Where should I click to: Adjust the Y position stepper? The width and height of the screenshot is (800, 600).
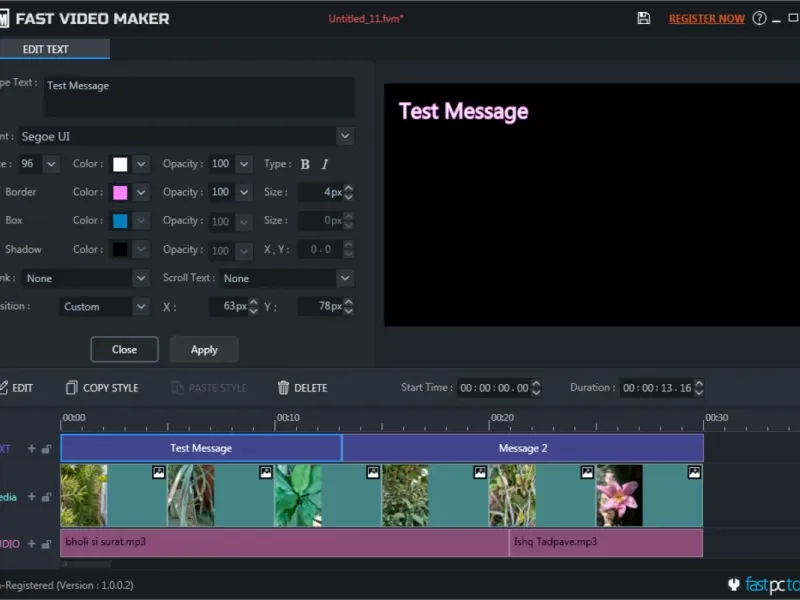coord(348,307)
